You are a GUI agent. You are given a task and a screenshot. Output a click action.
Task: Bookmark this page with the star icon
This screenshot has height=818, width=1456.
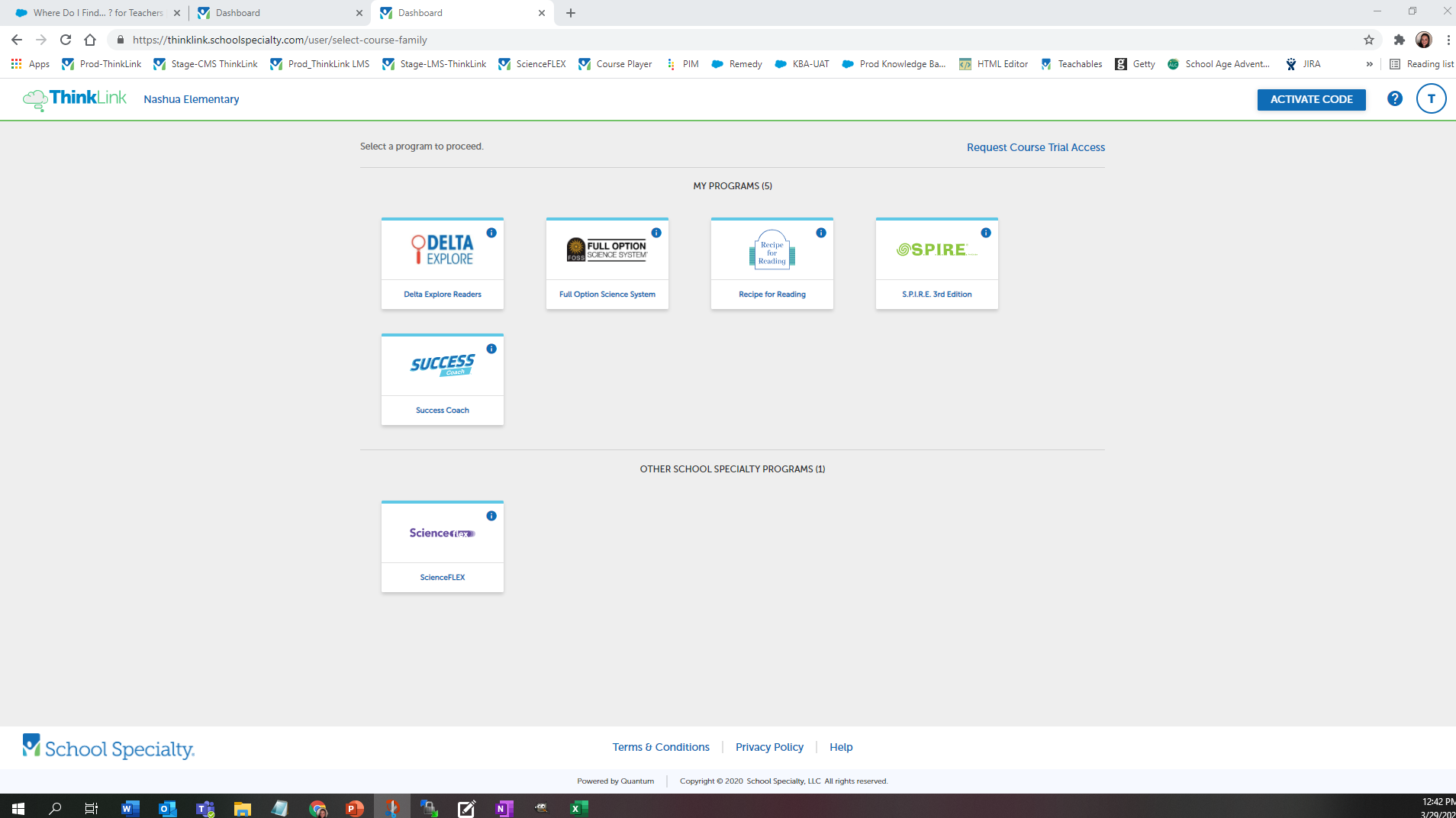[x=1369, y=40]
